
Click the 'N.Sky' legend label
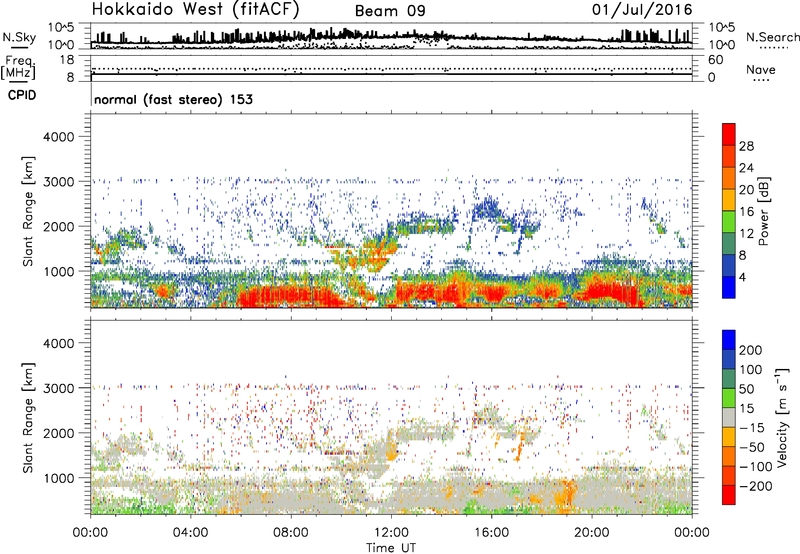(x=19, y=37)
